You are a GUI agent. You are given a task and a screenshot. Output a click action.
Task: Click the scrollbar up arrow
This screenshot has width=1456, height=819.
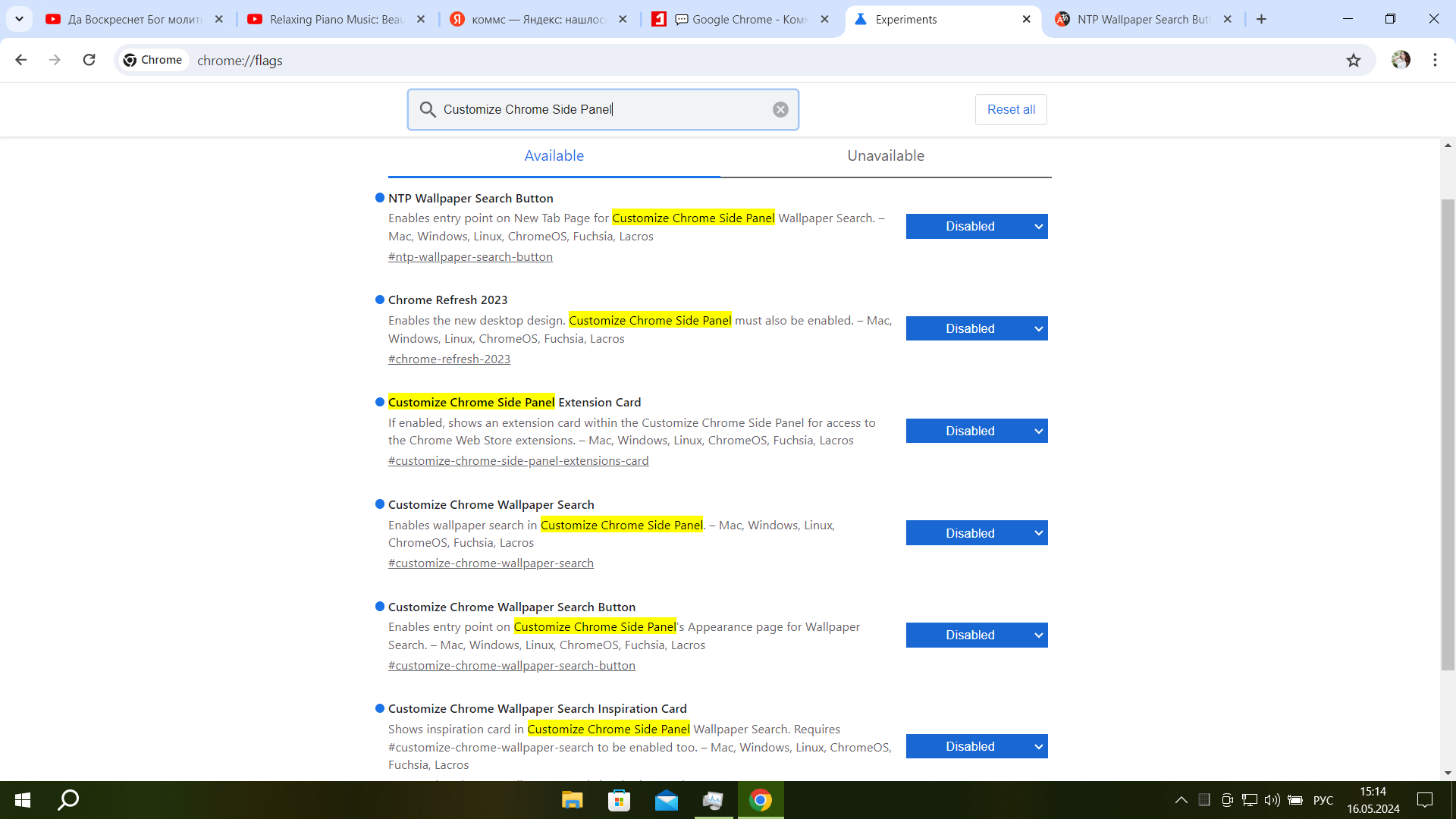tap(1448, 146)
